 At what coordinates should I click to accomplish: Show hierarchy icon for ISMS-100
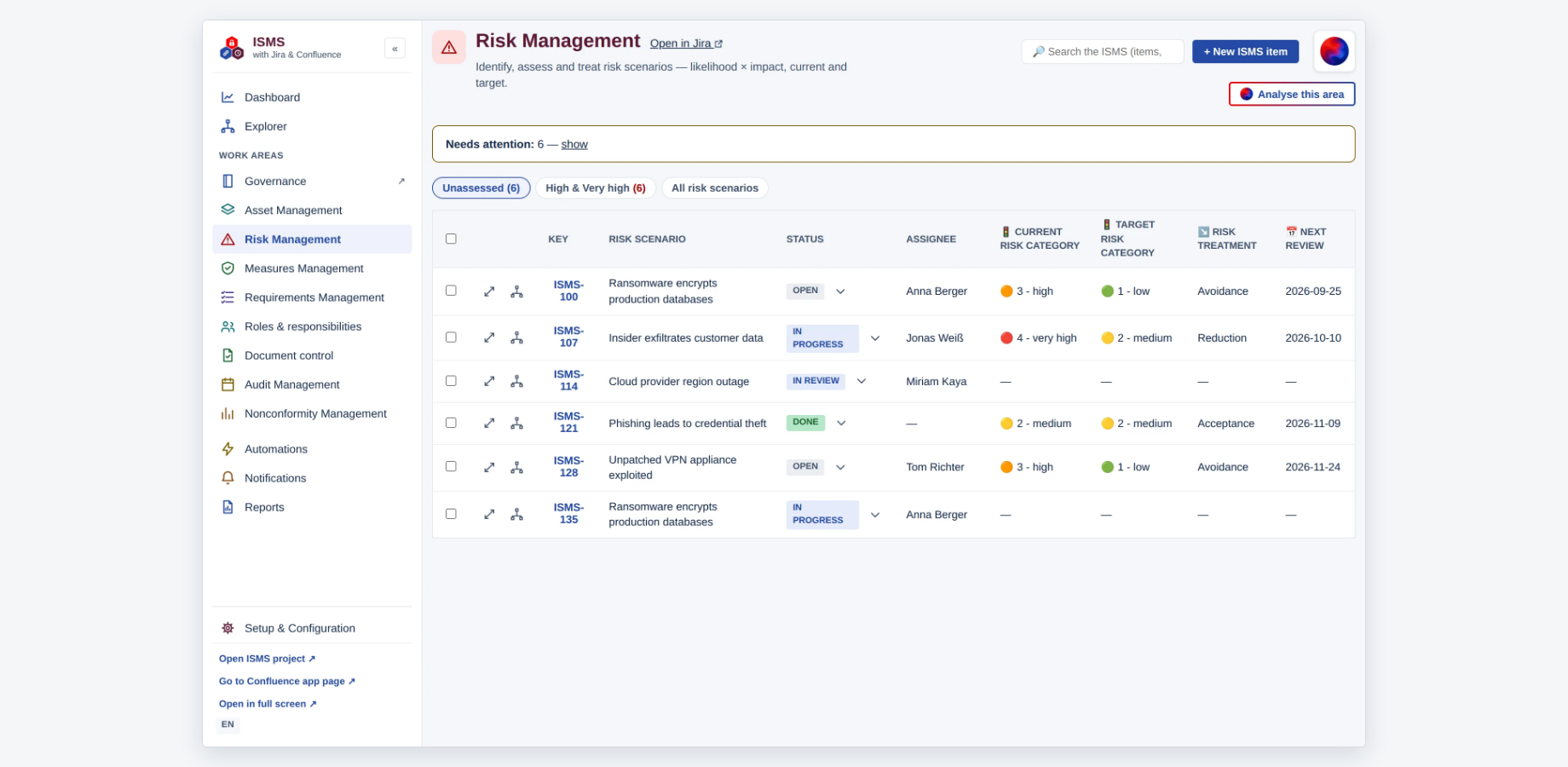pos(516,291)
